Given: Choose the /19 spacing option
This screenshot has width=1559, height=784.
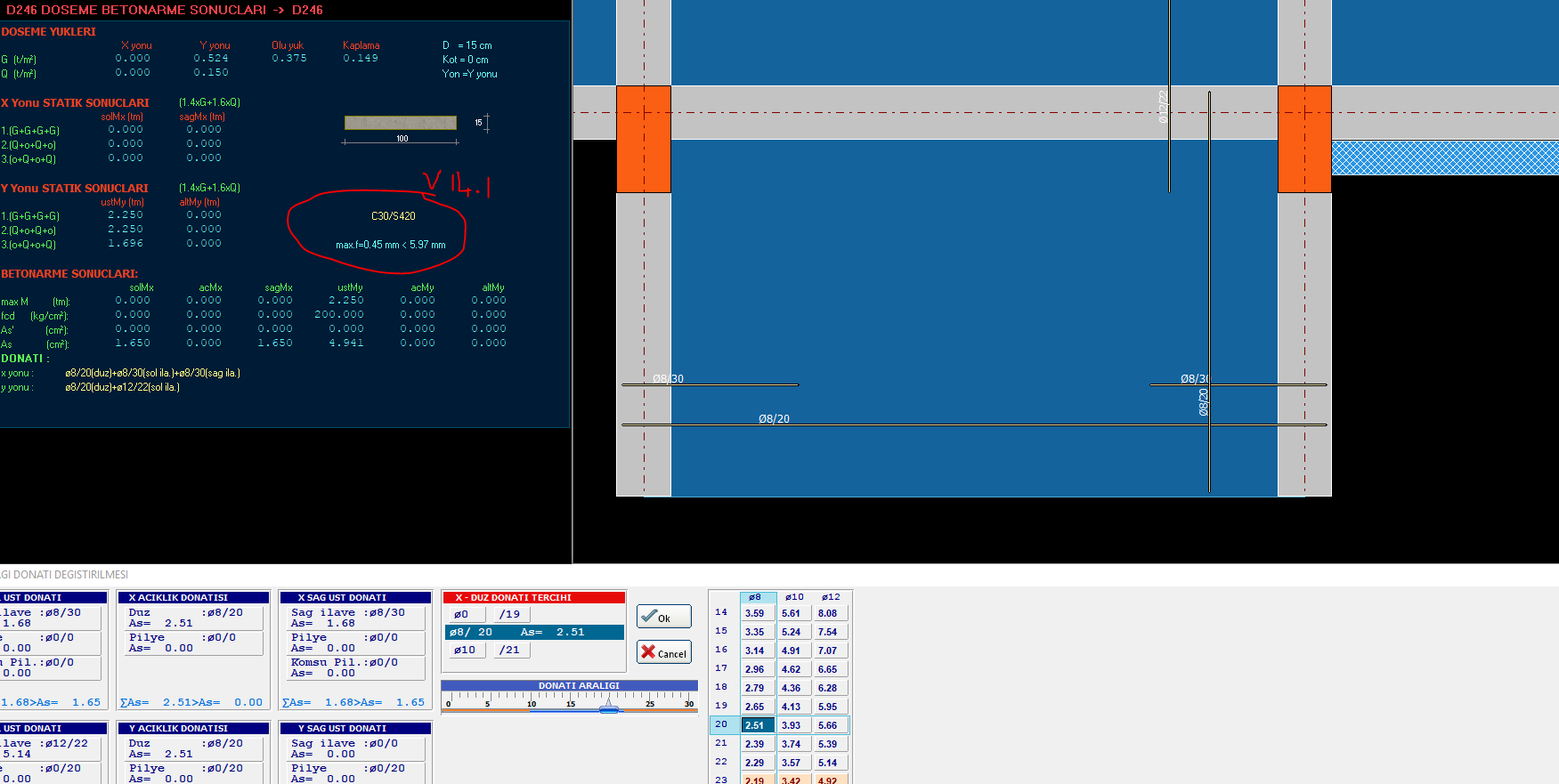Looking at the screenshot, I should [x=510, y=614].
